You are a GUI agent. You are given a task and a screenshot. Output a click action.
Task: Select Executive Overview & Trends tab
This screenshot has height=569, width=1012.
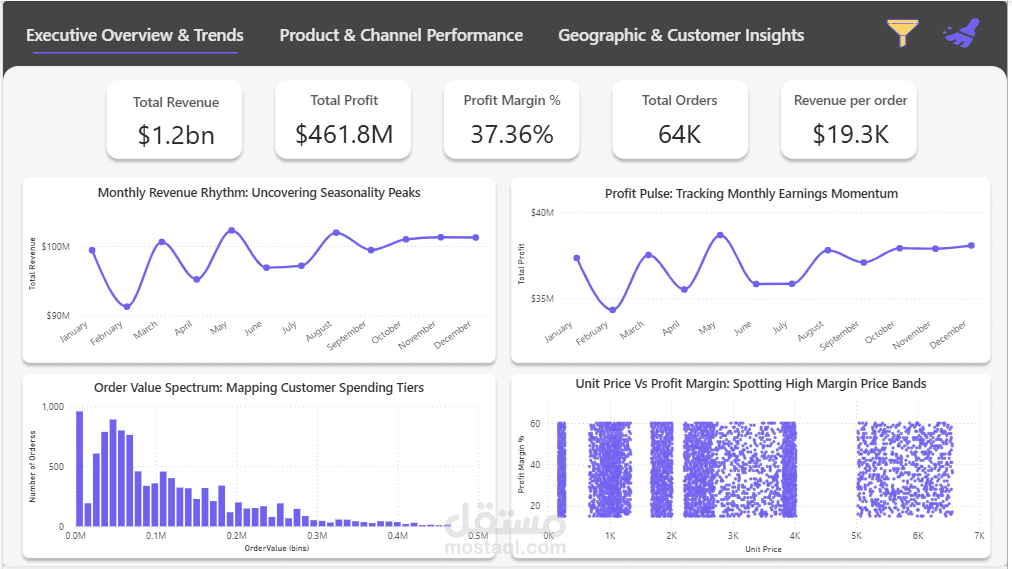(x=135, y=35)
